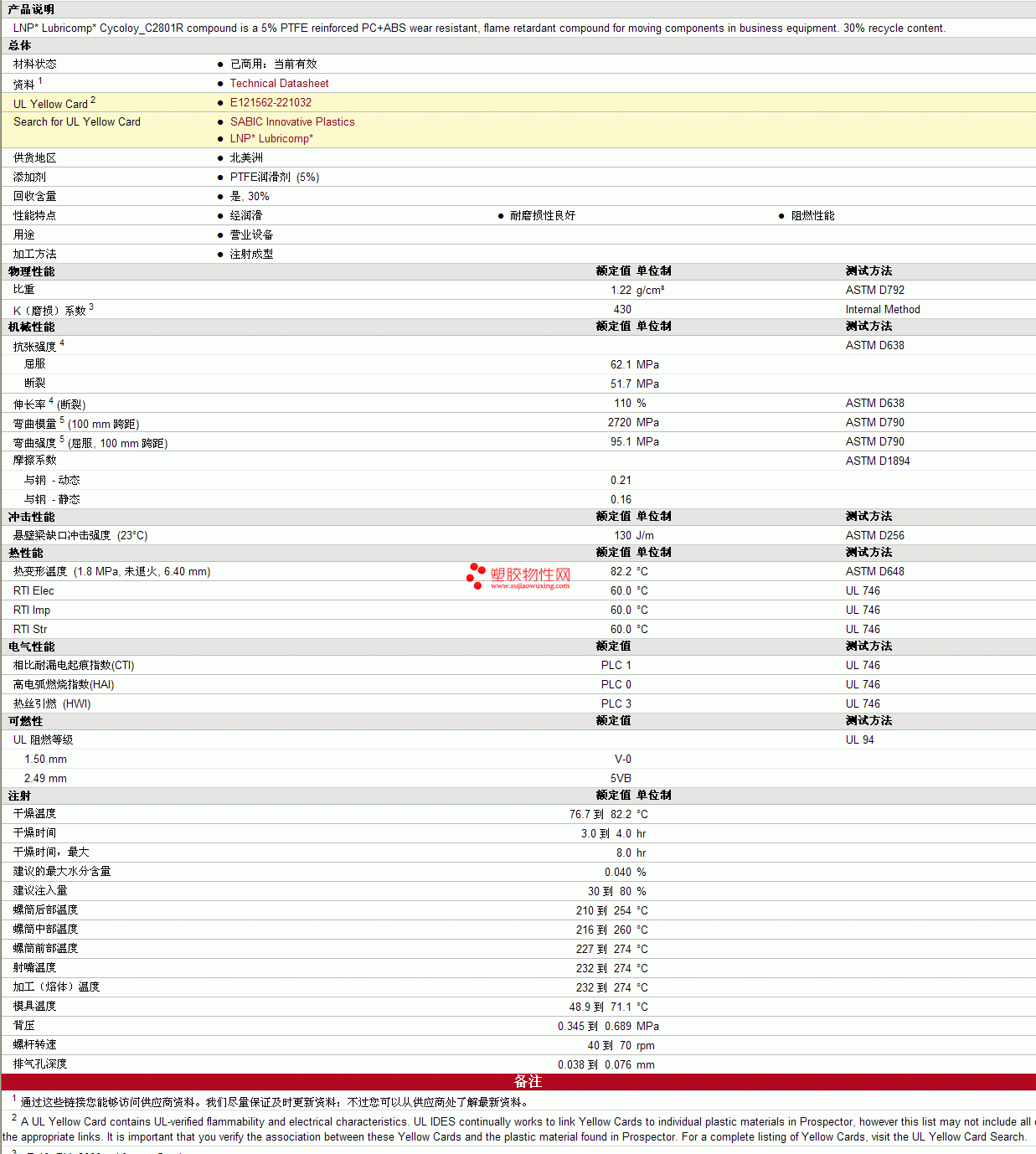Select the RTI Imp row label

pos(32,610)
